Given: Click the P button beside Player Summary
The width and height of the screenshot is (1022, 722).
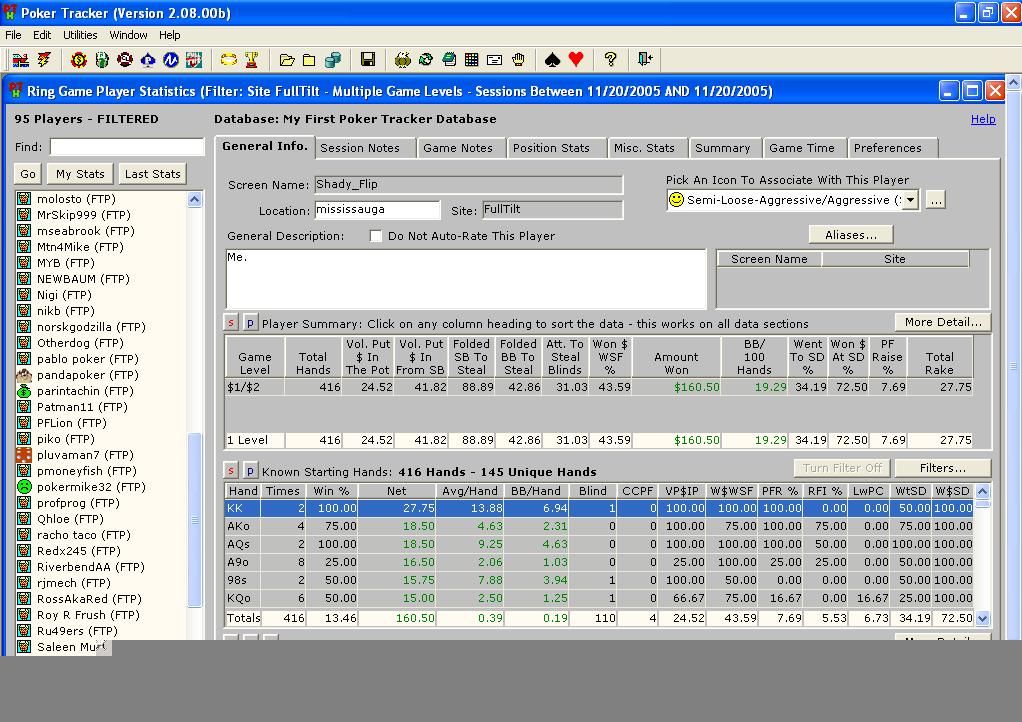Looking at the screenshot, I should coord(250,323).
